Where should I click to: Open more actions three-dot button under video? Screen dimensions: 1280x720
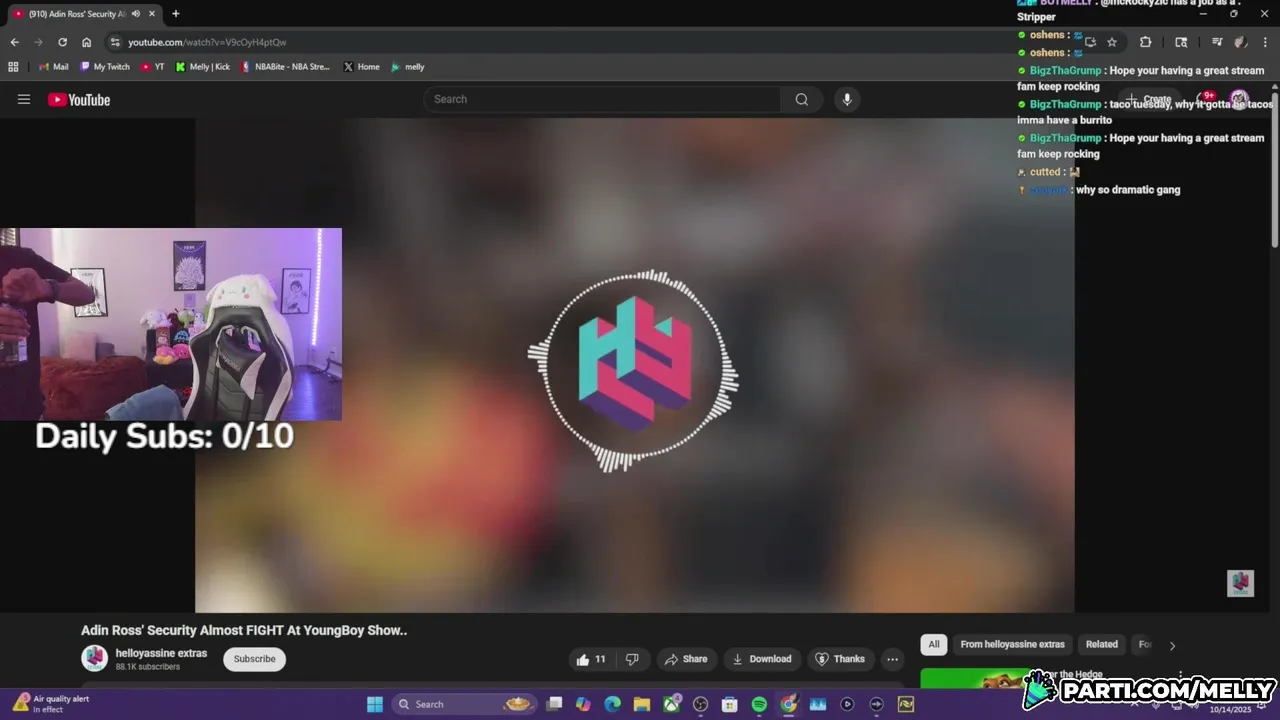[x=892, y=659]
